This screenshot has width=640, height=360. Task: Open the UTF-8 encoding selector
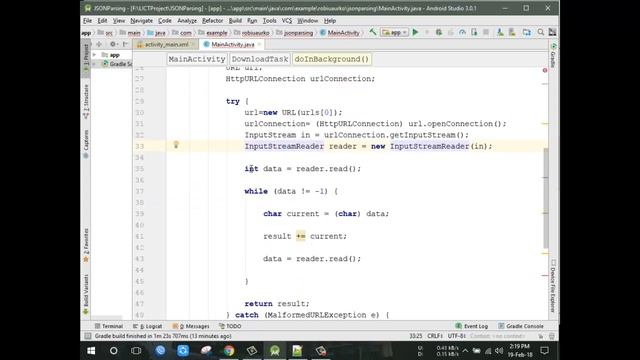(456, 336)
